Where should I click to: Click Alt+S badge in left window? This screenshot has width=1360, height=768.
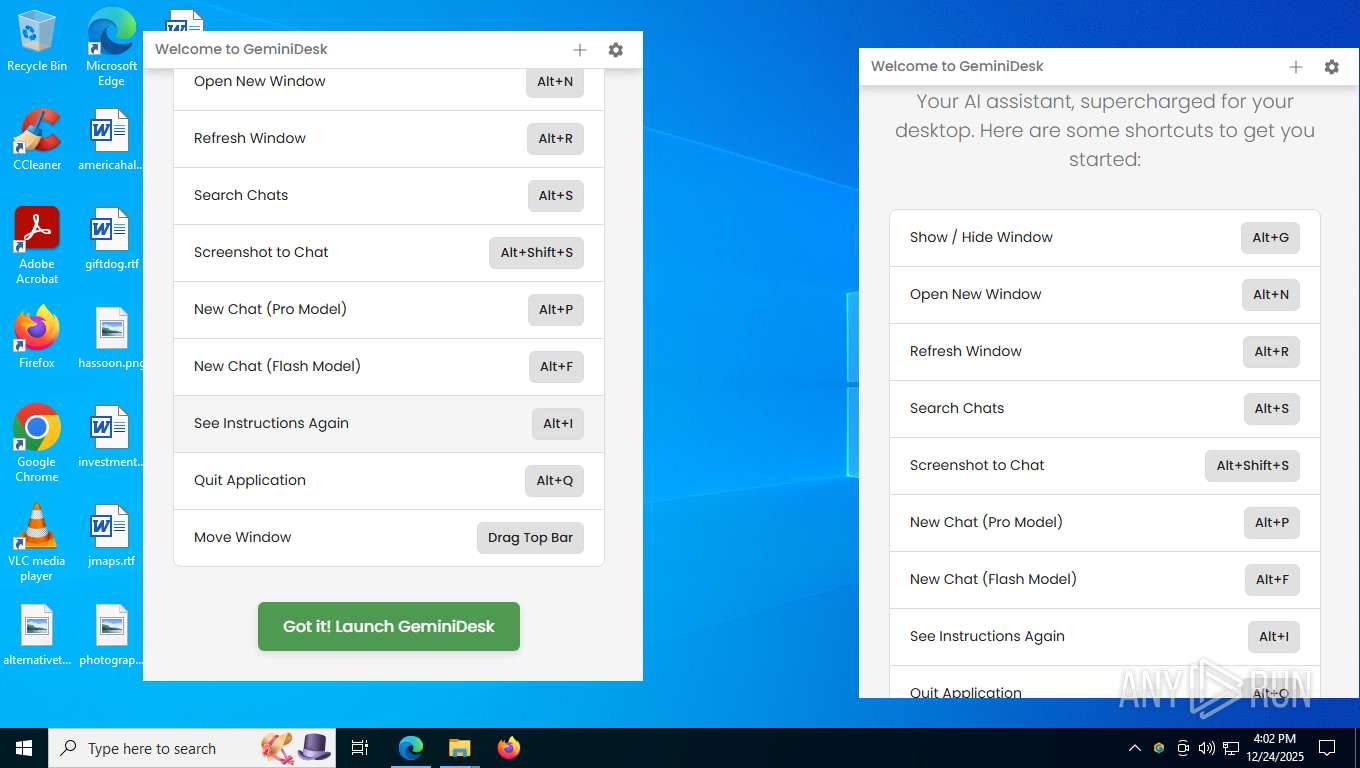coord(555,196)
